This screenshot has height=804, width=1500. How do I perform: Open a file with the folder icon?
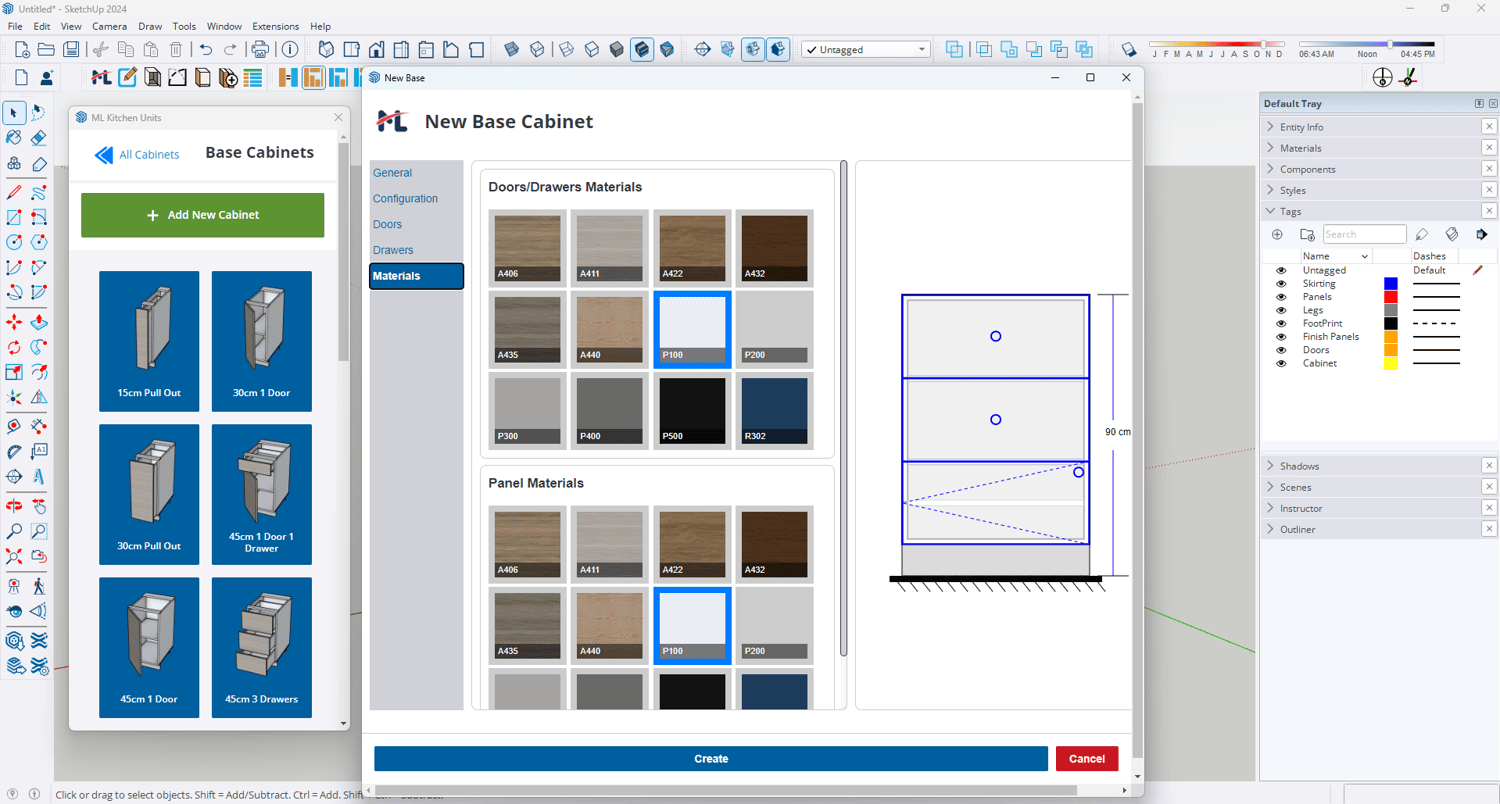coord(46,49)
